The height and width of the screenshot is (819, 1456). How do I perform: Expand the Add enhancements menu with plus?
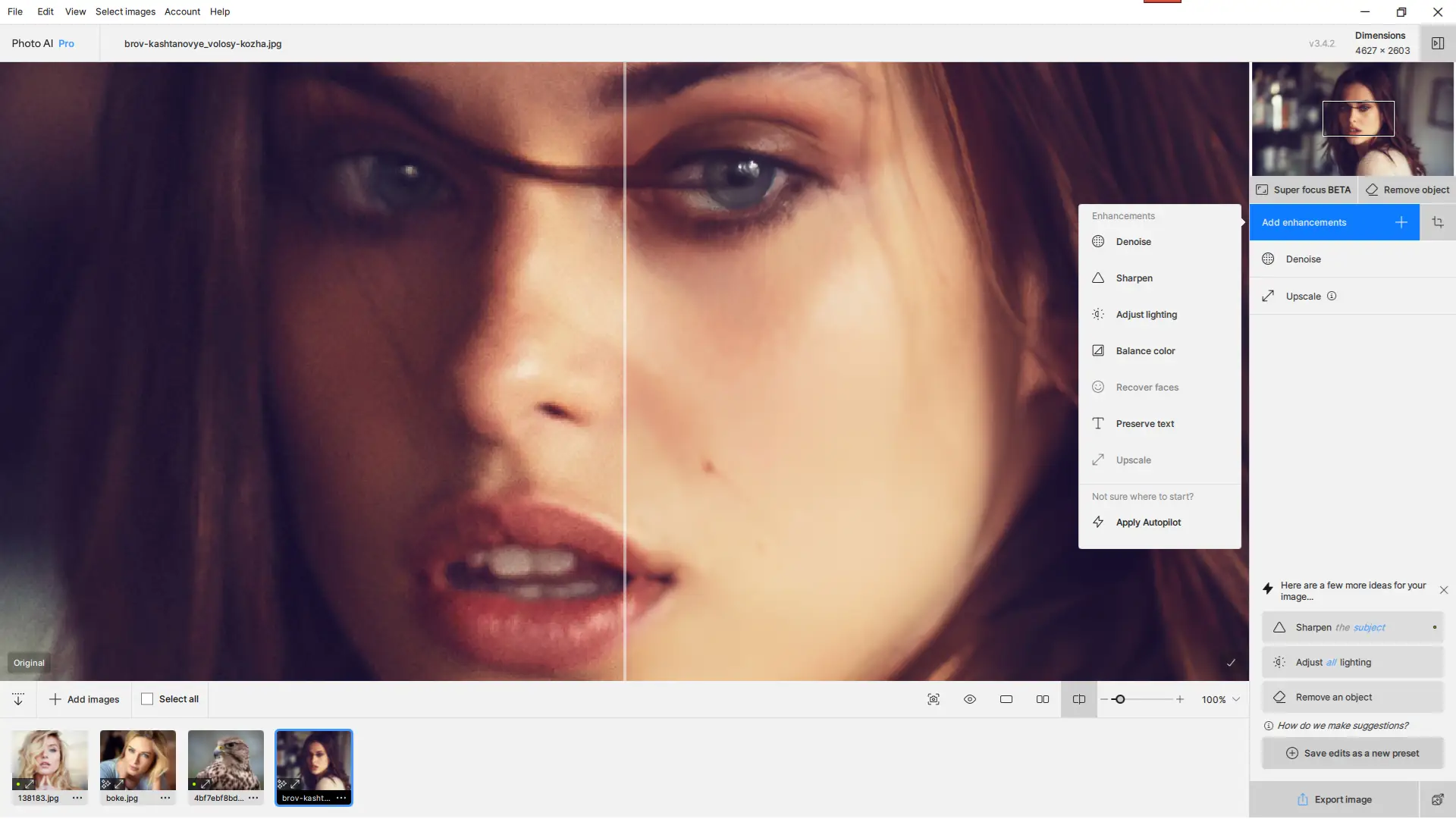point(1401,221)
